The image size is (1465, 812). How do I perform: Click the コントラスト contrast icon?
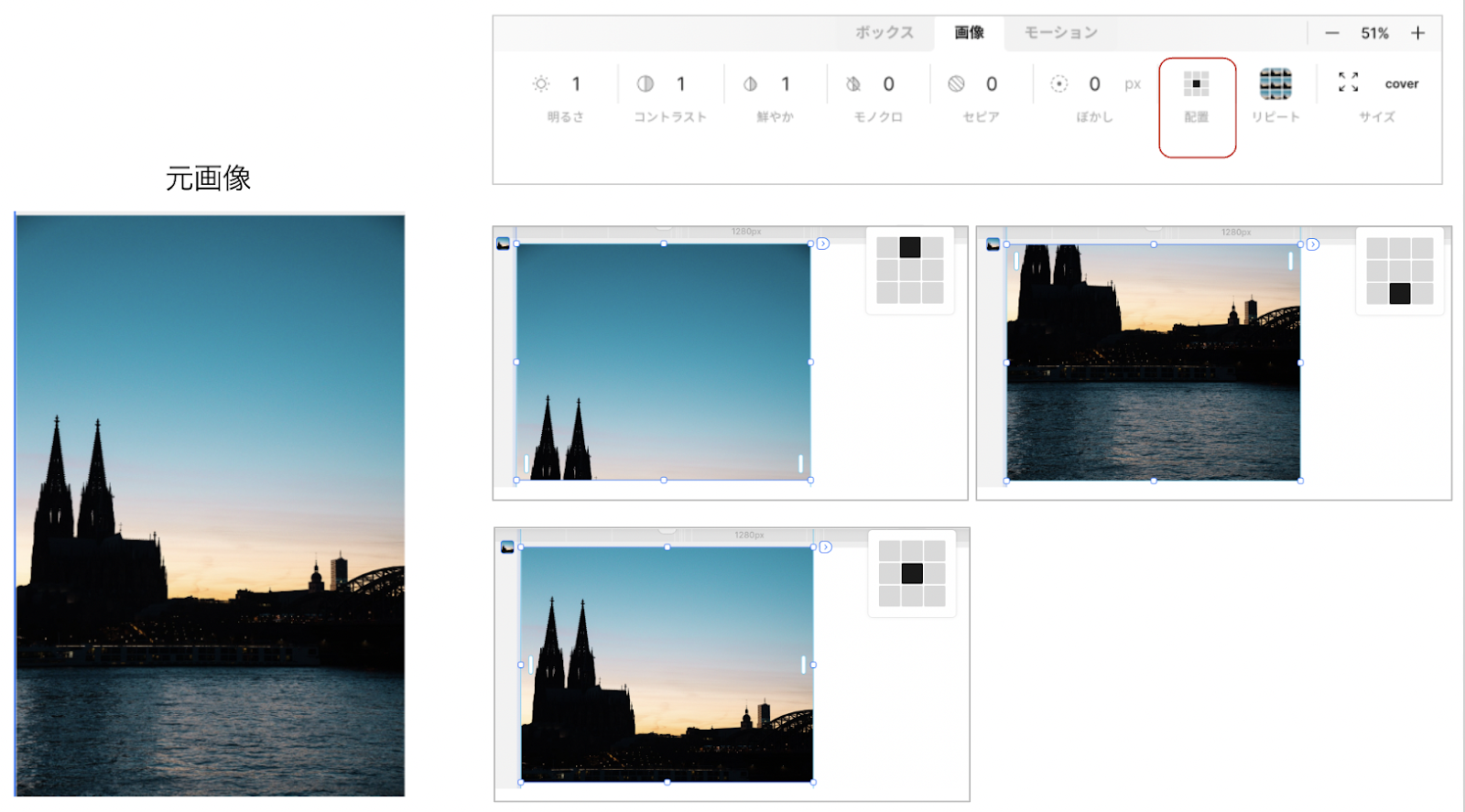[x=646, y=84]
